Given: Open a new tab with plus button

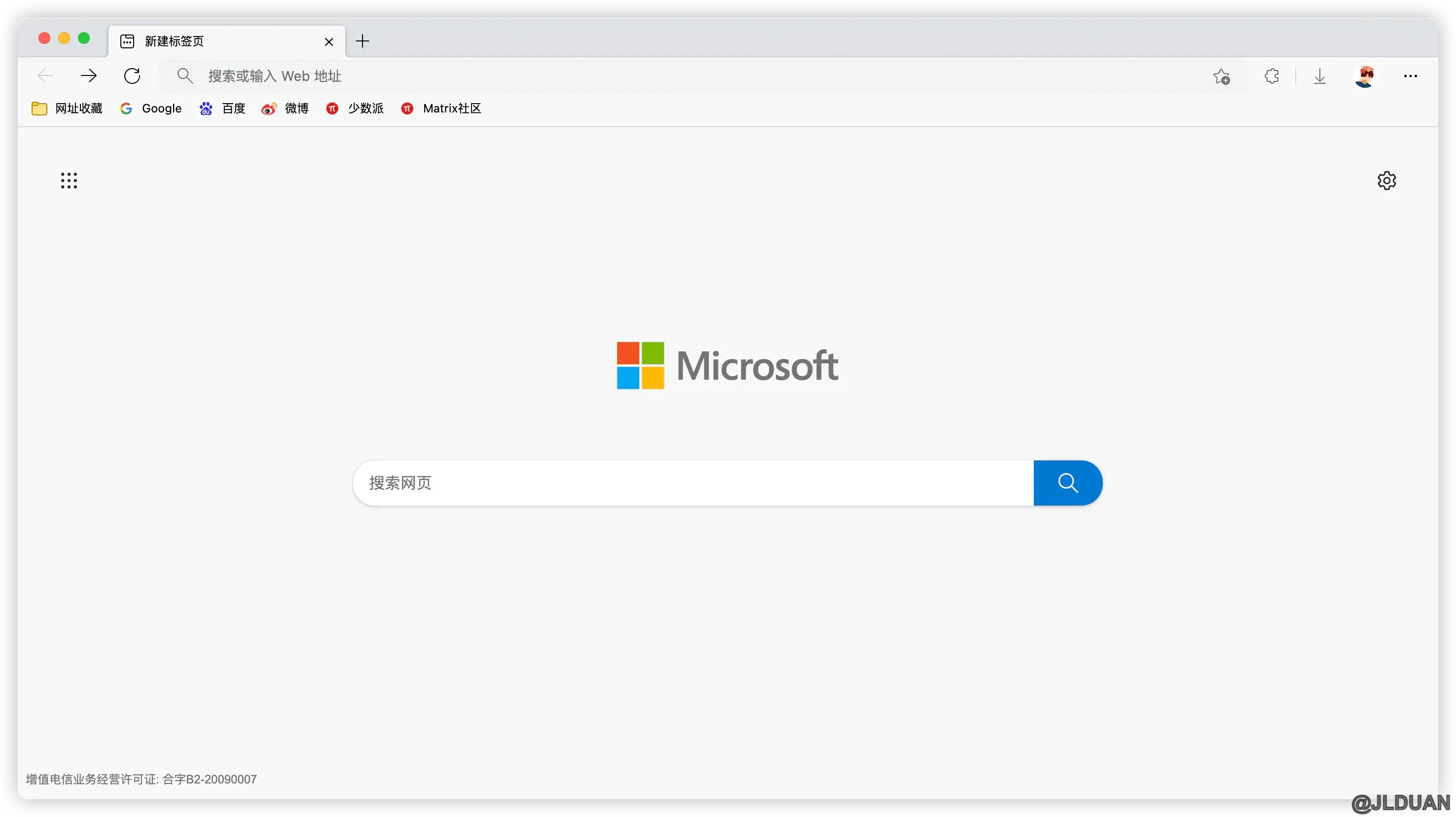Looking at the screenshot, I should point(363,41).
